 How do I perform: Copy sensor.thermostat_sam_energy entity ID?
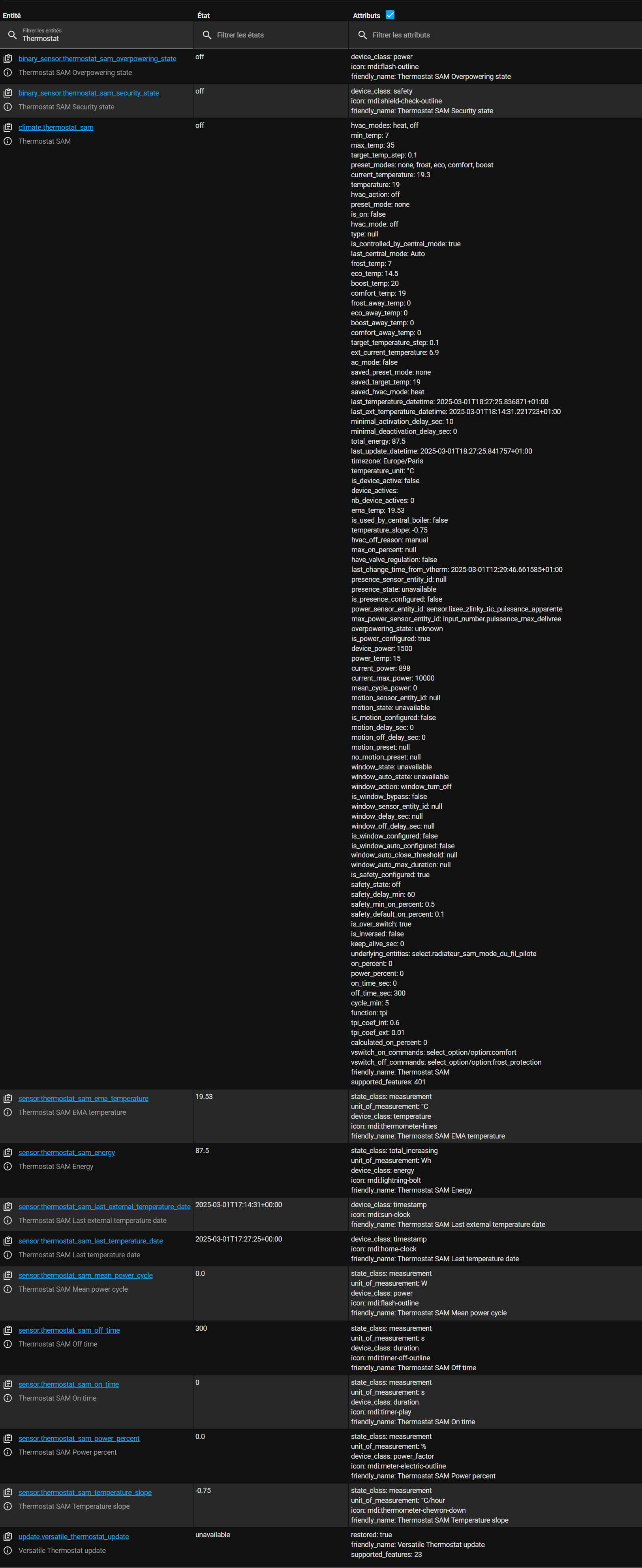click(x=8, y=1152)
